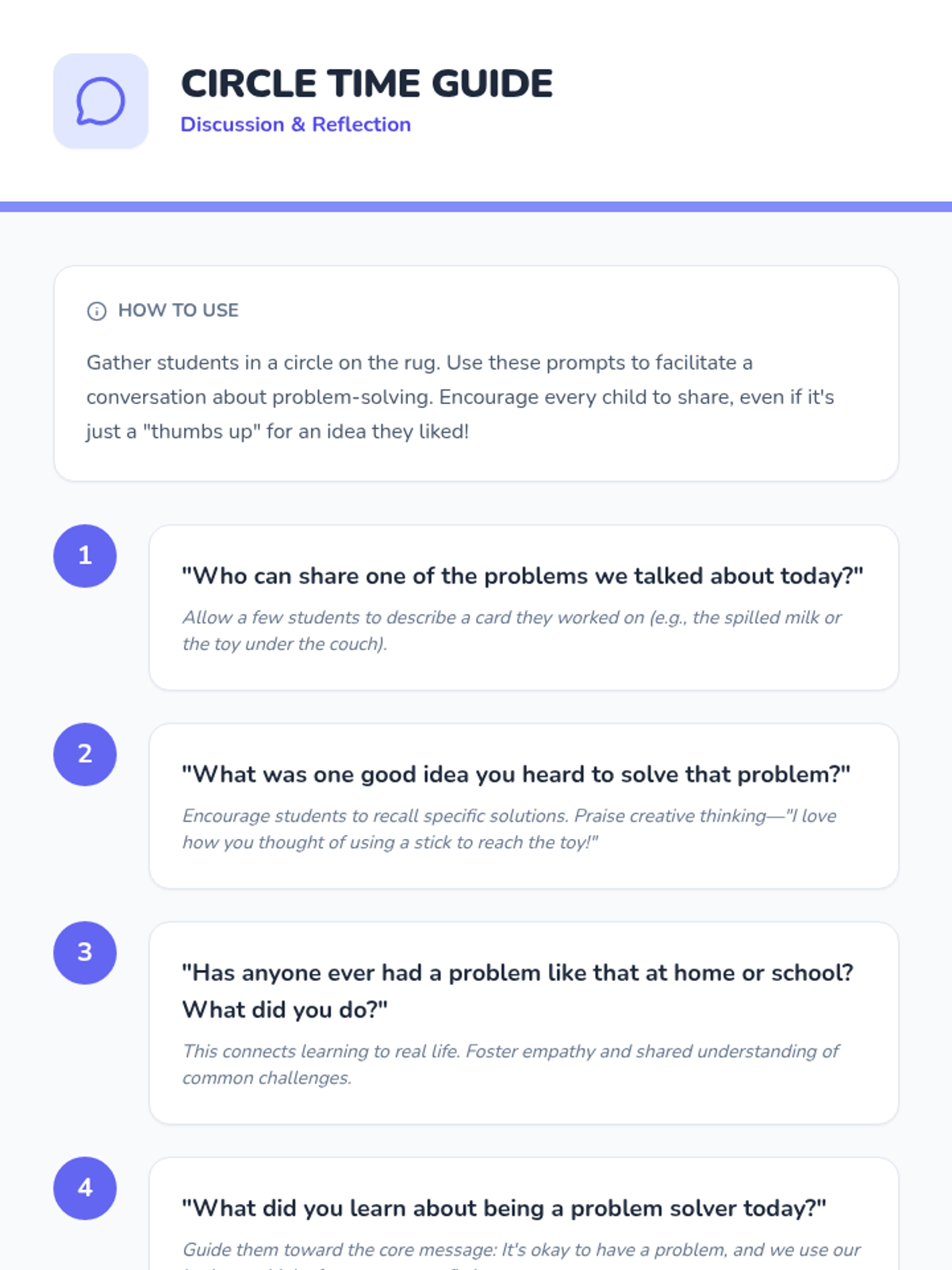Click the Praise creative thinking hint text
The image size is (952, 1270).
tap(509, 829)
